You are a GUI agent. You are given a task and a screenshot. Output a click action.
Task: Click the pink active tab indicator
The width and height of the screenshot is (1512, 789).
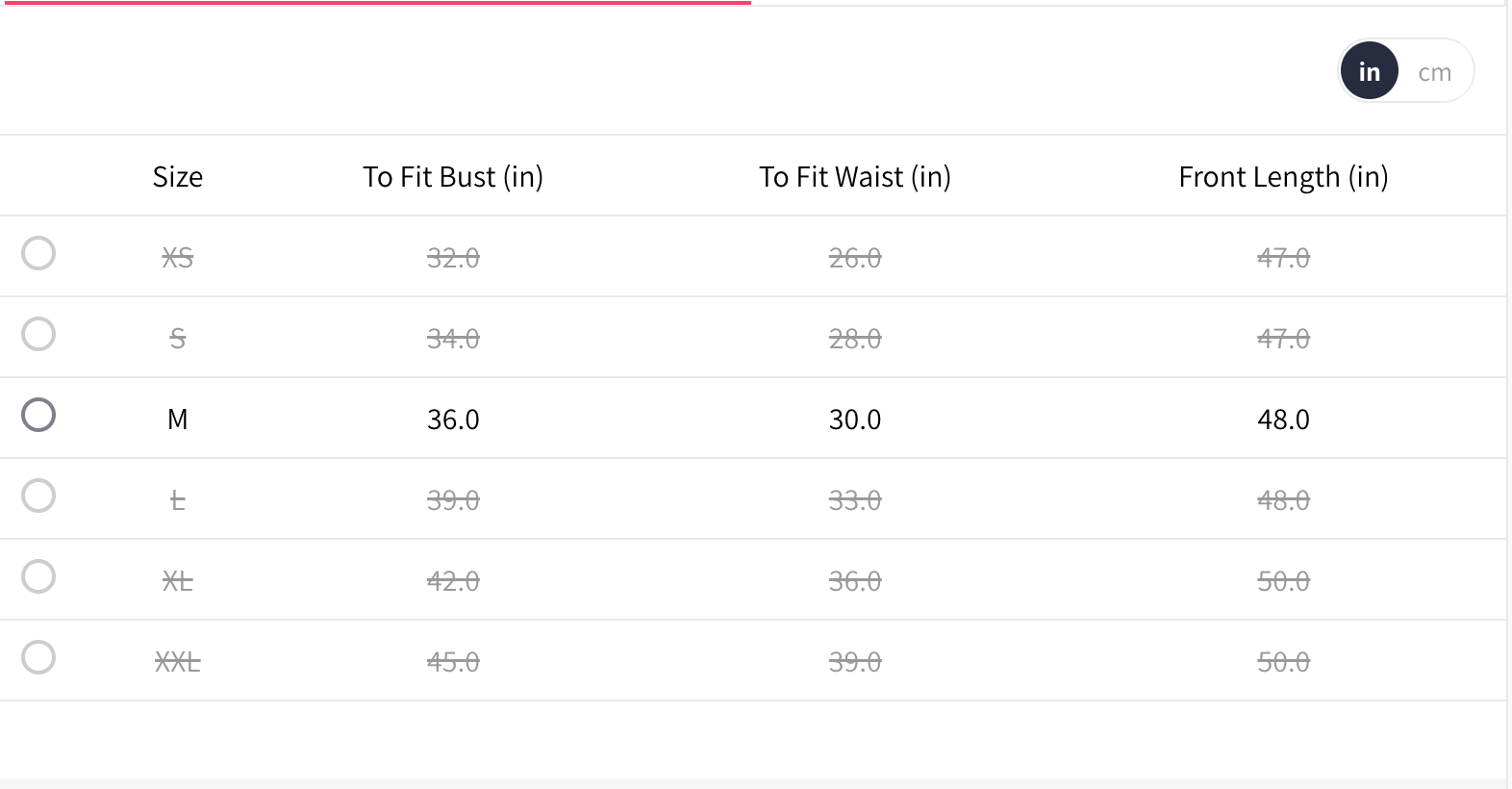(377, 3)
